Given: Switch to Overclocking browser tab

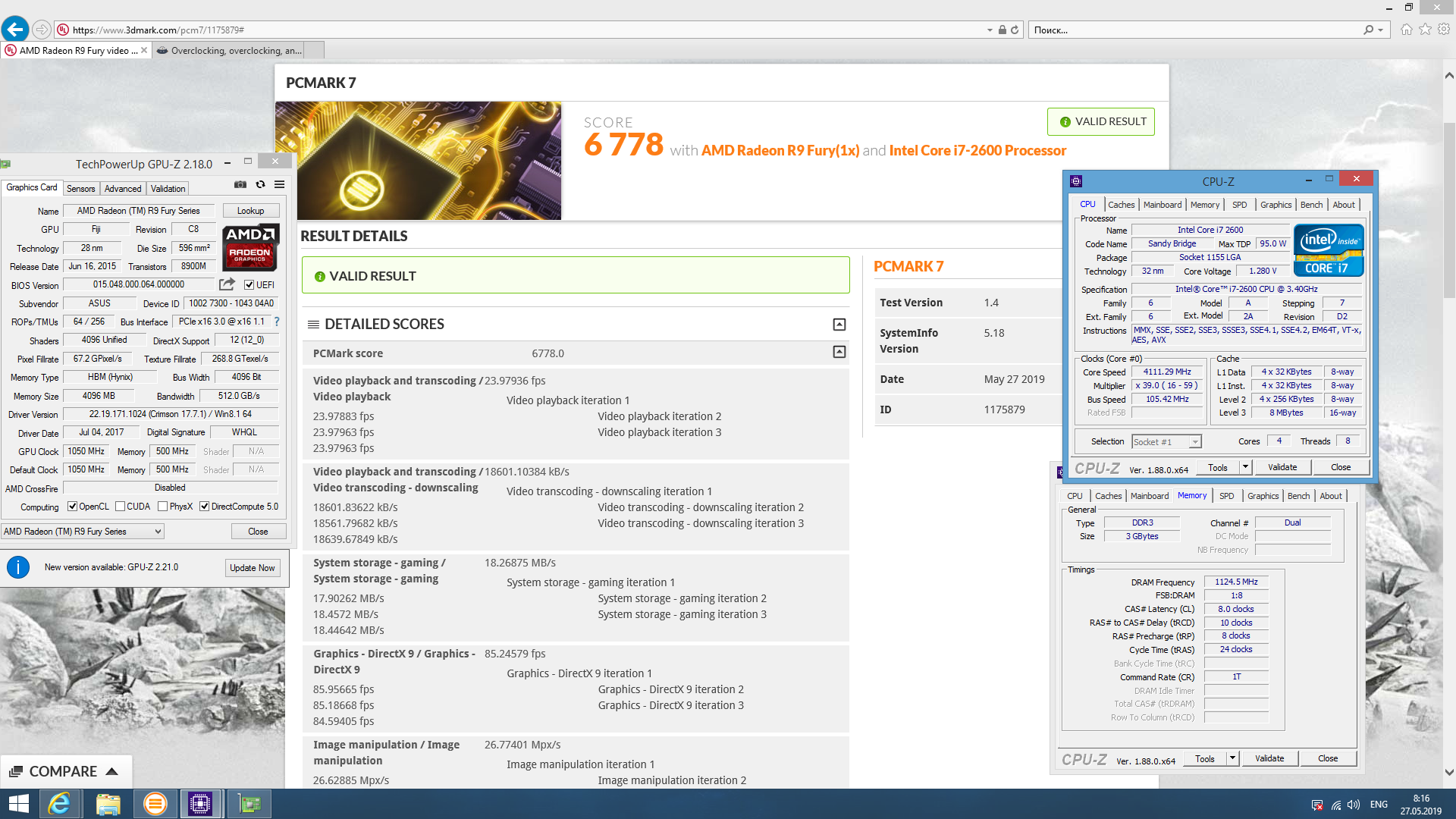Looking at the screenshot, I should click(x=230, y=51).
